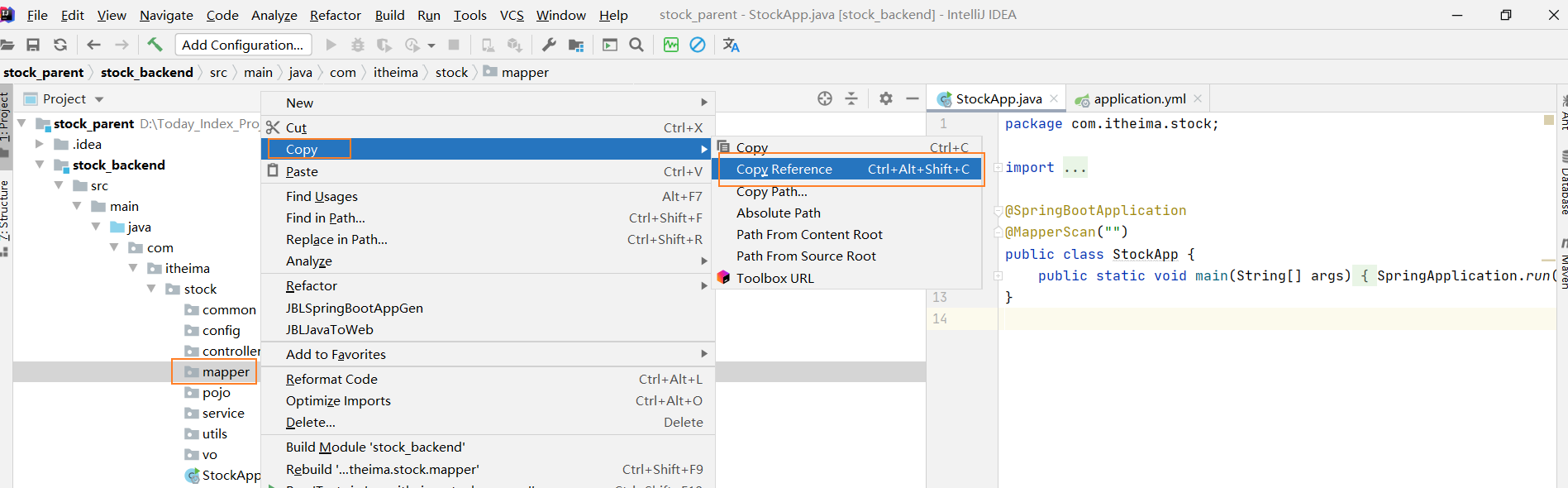The width and height of the screenshot is (1568, 488).
Task: Close the application.yml editor tab
Action: pos(1198,98)
